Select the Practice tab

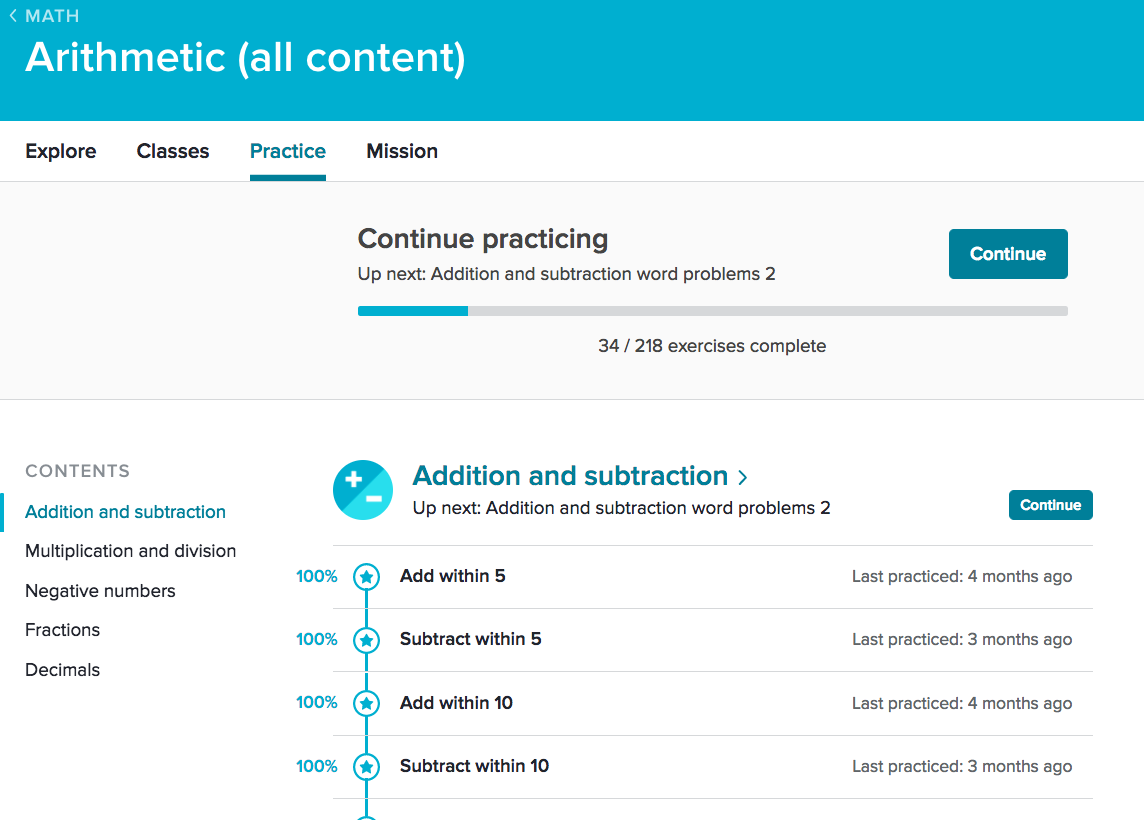pyautogui.click(x=287, y=151)
